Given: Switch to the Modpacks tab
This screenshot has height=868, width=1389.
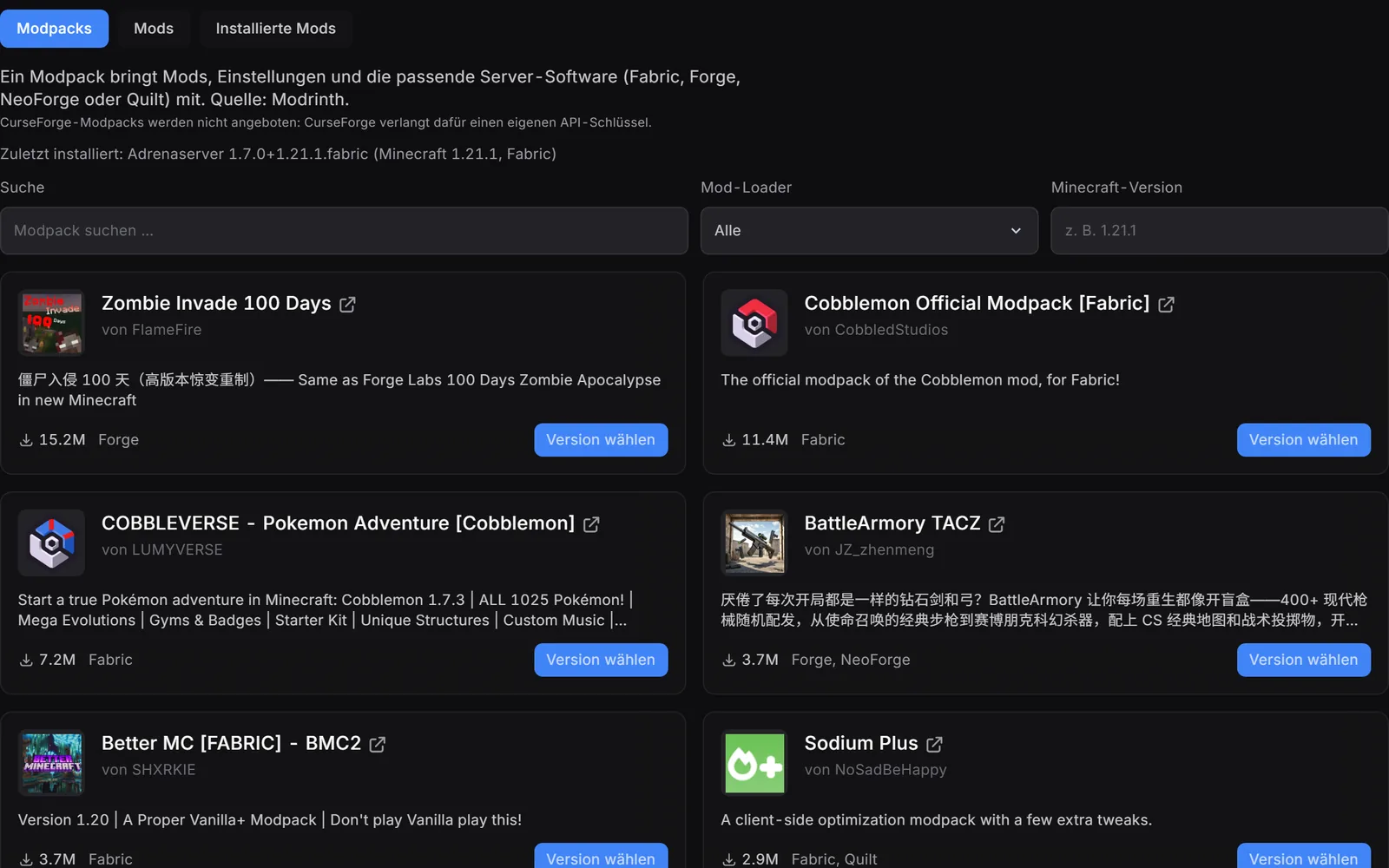Looking at the screenshot, I should [x=54, y=29].
